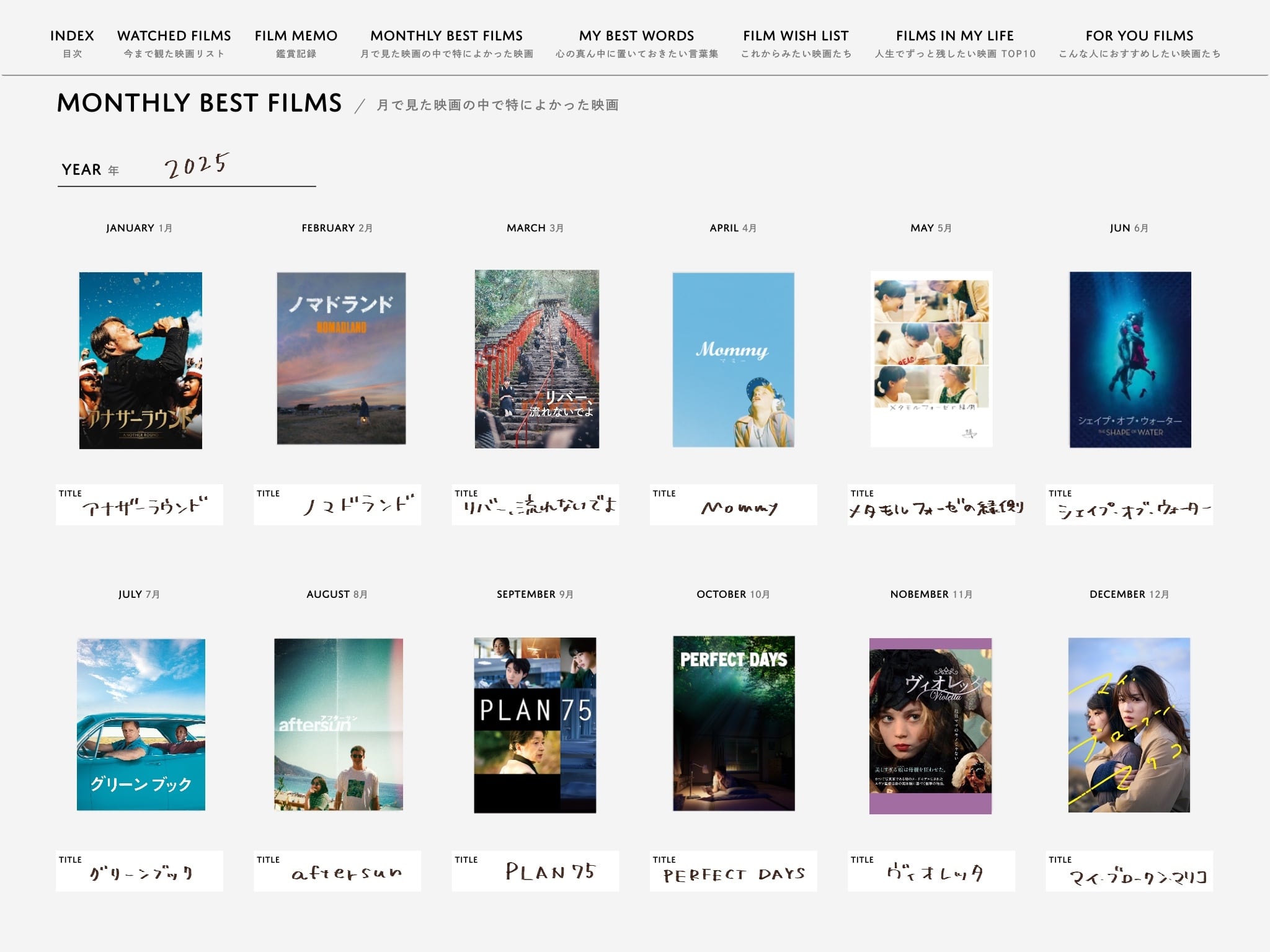The height and width of the screenshot is (952, 1270).
Task: Open FILMS IN MY LIFE tab
Action: 954,42
